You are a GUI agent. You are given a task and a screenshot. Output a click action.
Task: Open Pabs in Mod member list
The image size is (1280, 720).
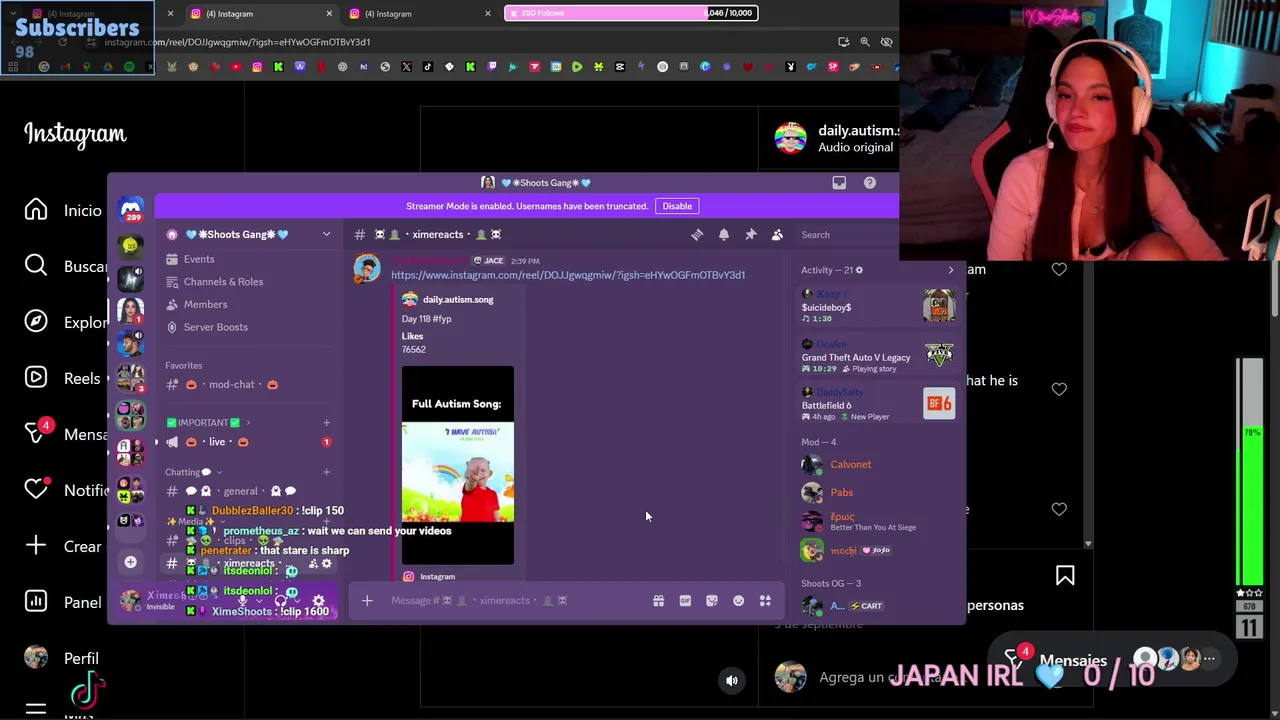click(842, 492)
